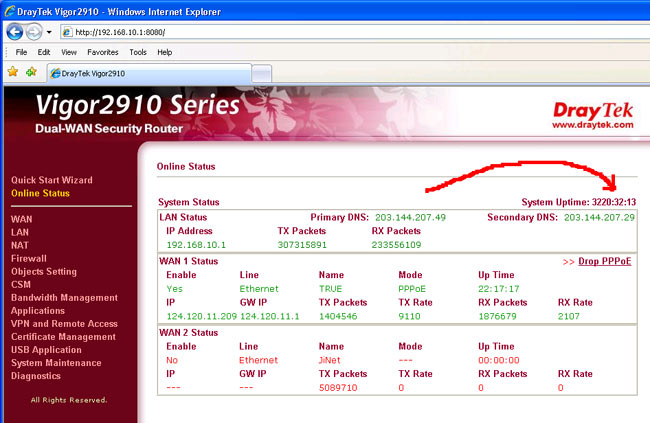650x423 pixels.
Task: Click the browser Forward arrow button
Action: (x=34, y=32)
